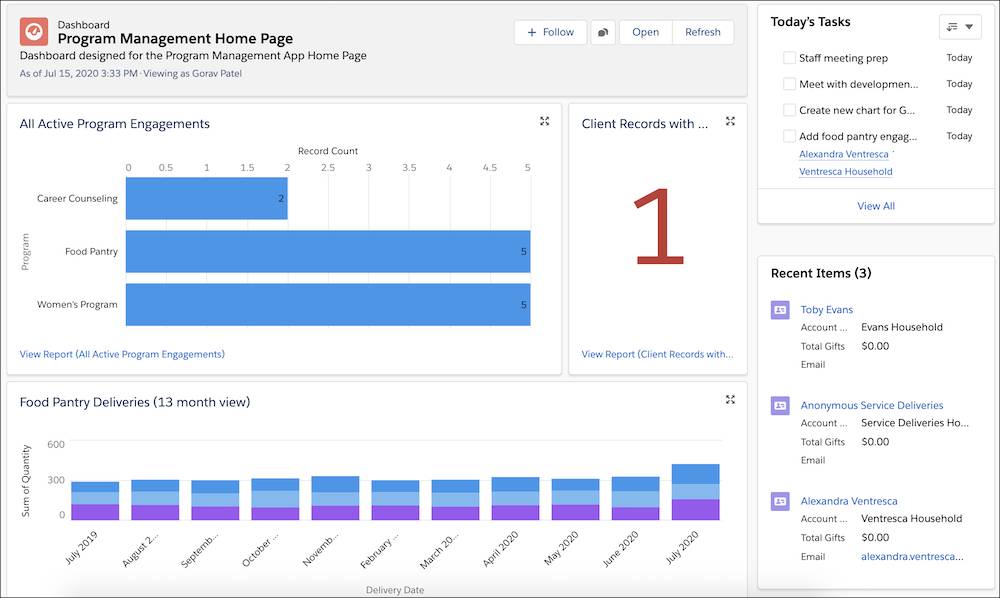Open Alexandra Ventresca link under tasks
The width and height of the screenshot is (1000, 598).
coord(844,154)
